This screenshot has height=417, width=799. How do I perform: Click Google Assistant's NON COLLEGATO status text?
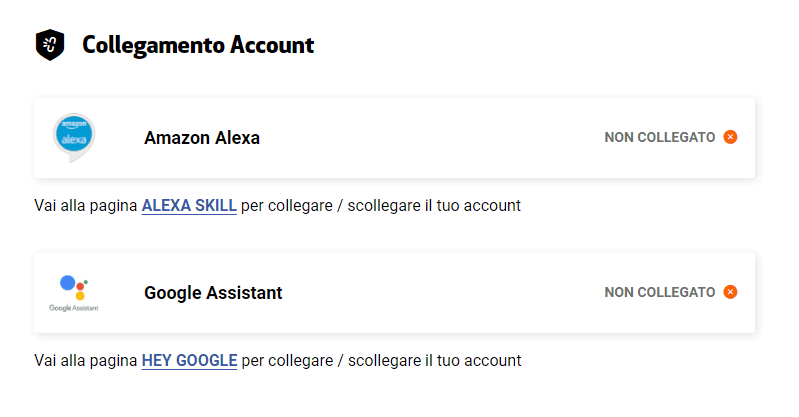coord(659,292)
